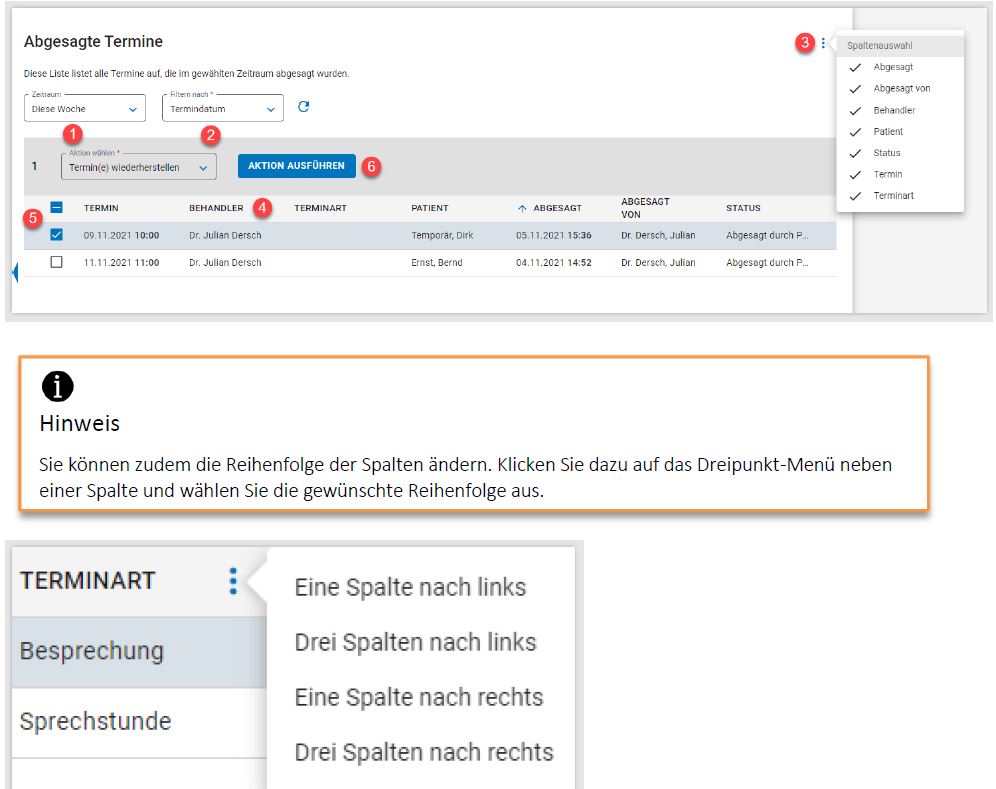Click the AKTION AUSFÜHREN button
The height and width of the screenshot is (789, 996).
(296, 166)
